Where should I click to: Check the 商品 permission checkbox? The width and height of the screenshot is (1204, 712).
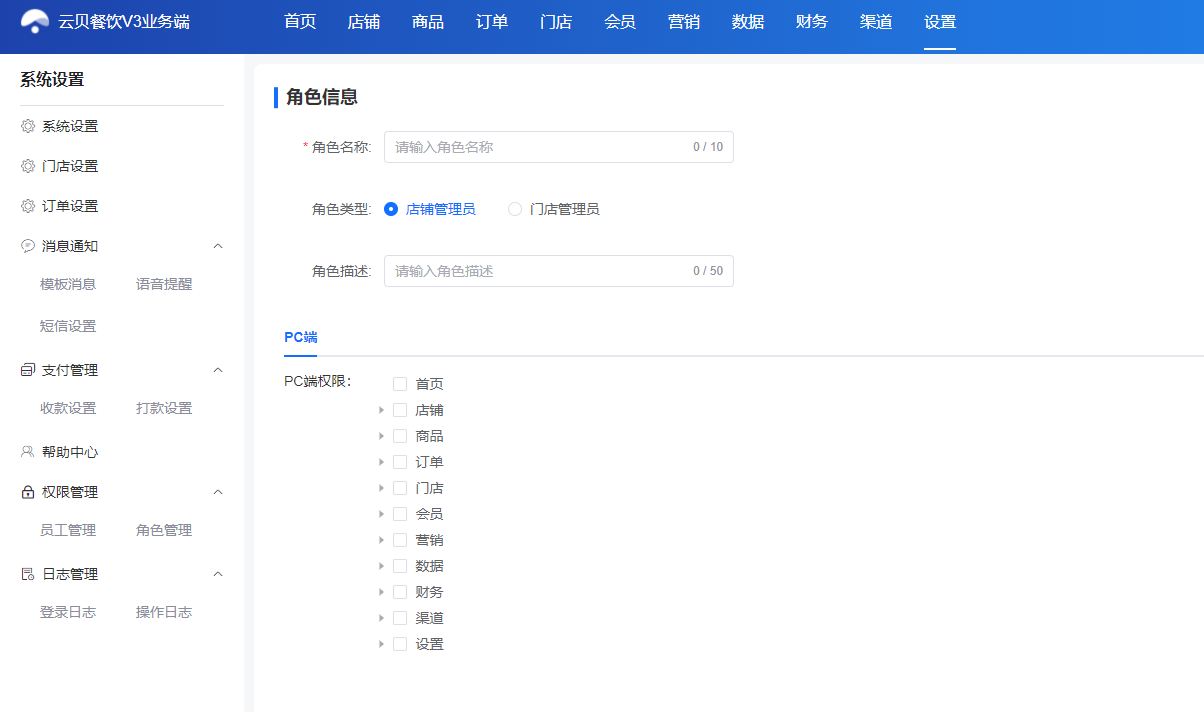[x=400, y=436]
